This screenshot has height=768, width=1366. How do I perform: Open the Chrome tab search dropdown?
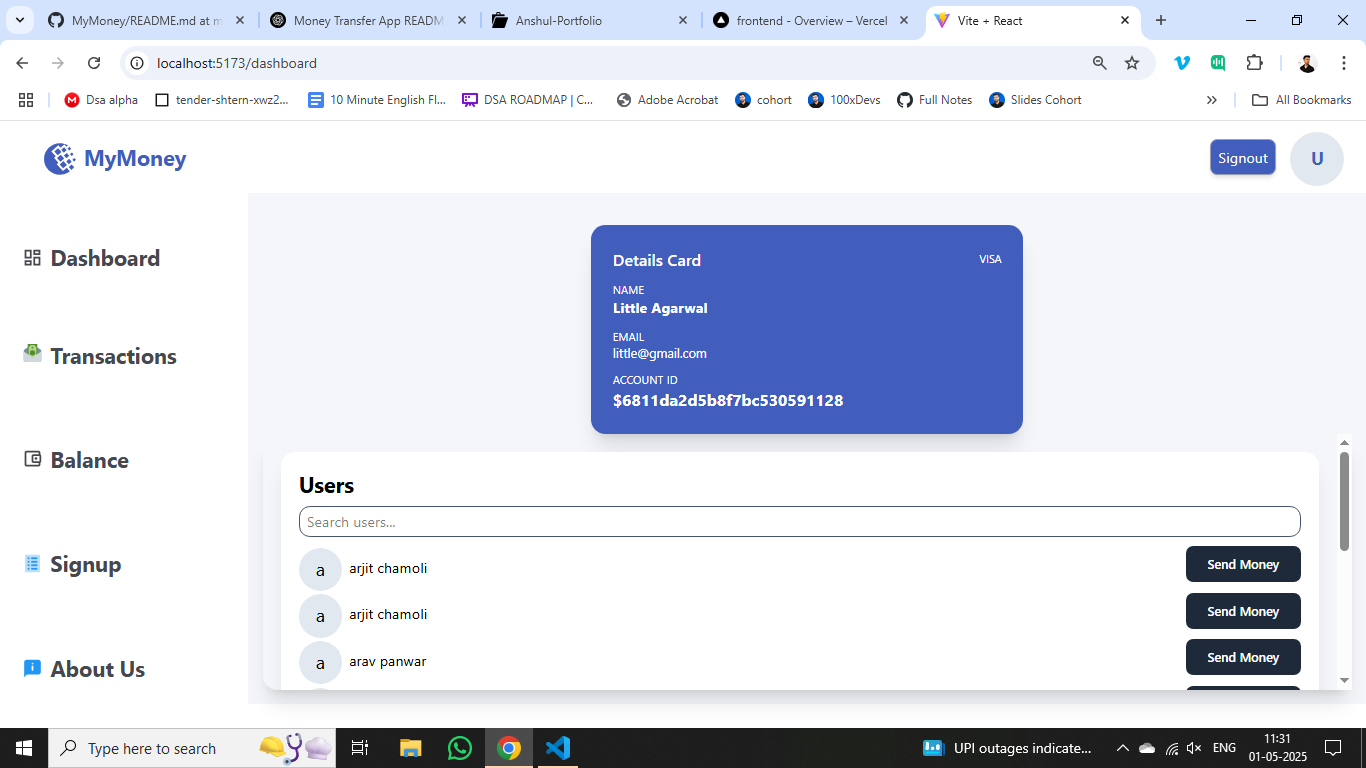22,20
